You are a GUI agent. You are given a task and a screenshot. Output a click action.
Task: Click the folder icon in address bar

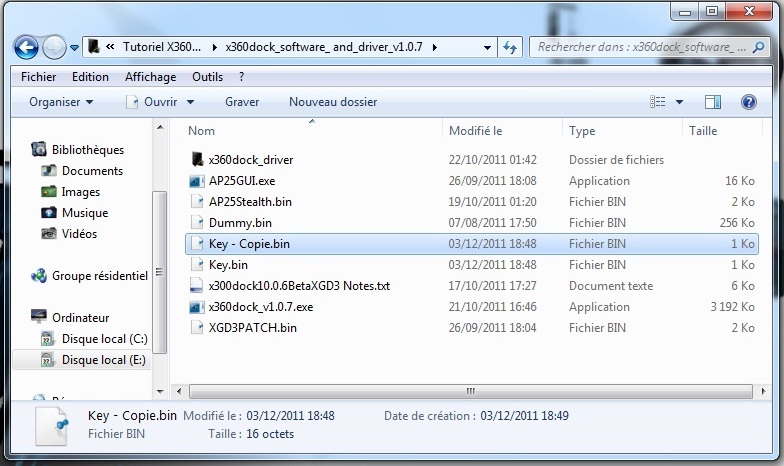(94, 46)
